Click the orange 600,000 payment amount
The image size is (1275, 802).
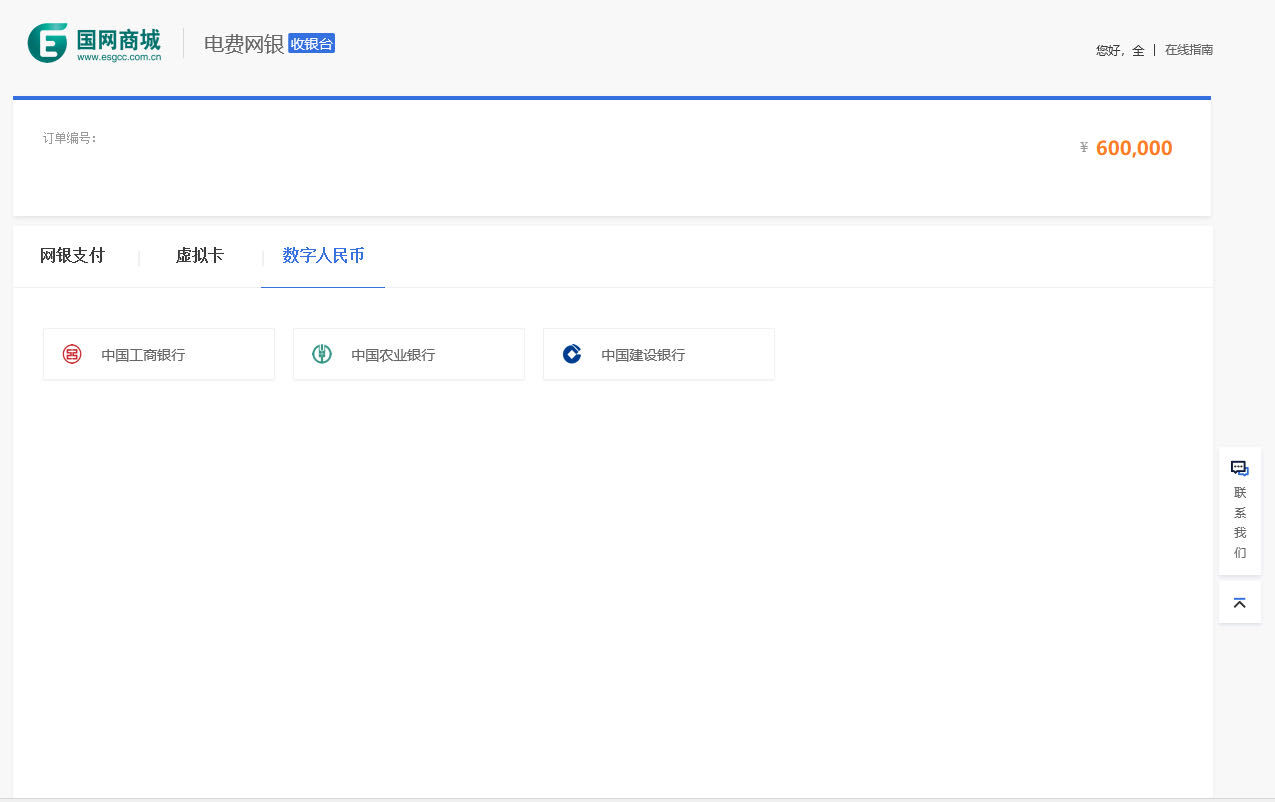click(1134, 148)
